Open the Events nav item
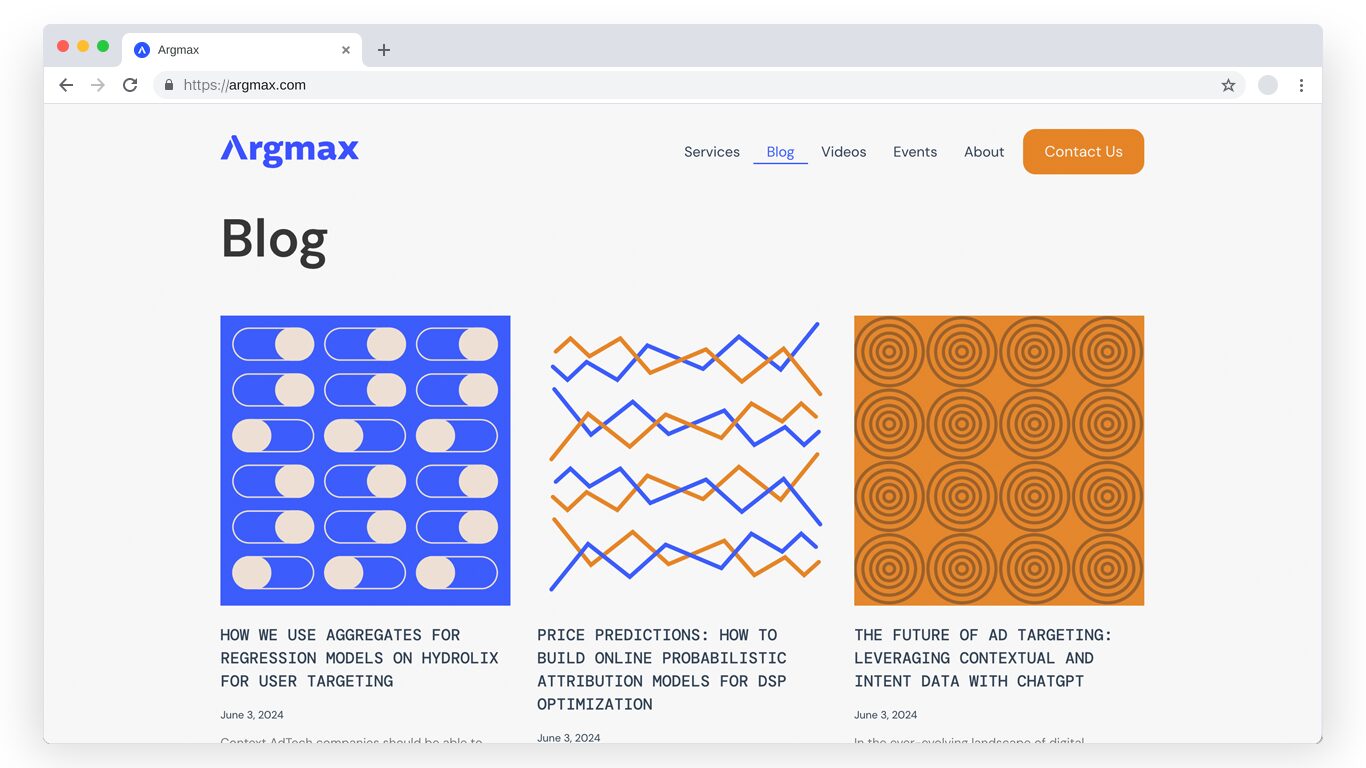This screenshot has height=768, width=1366. [915, 152]
